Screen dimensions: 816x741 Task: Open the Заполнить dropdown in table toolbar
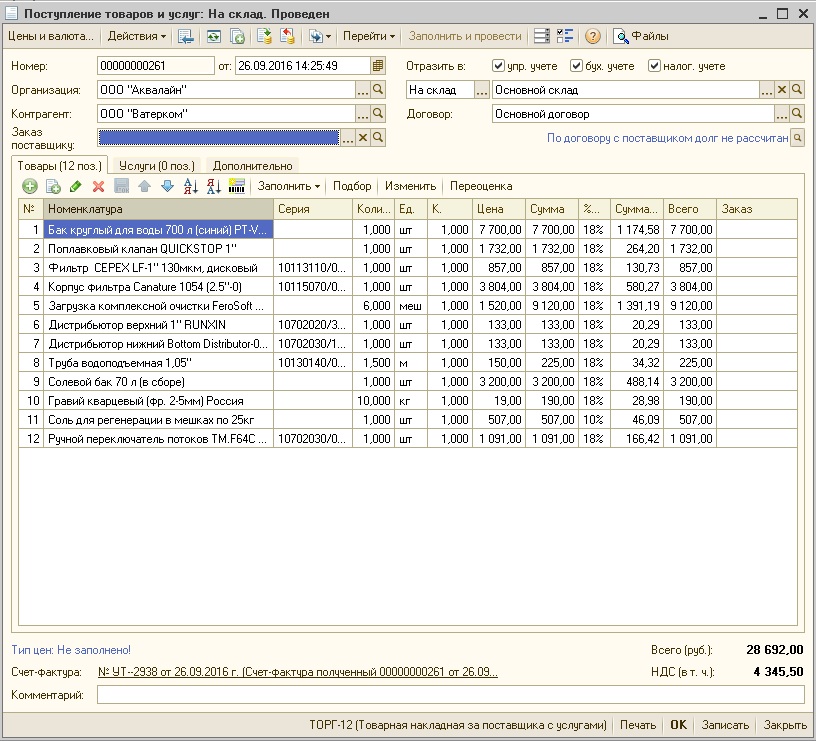coord(289,186)
